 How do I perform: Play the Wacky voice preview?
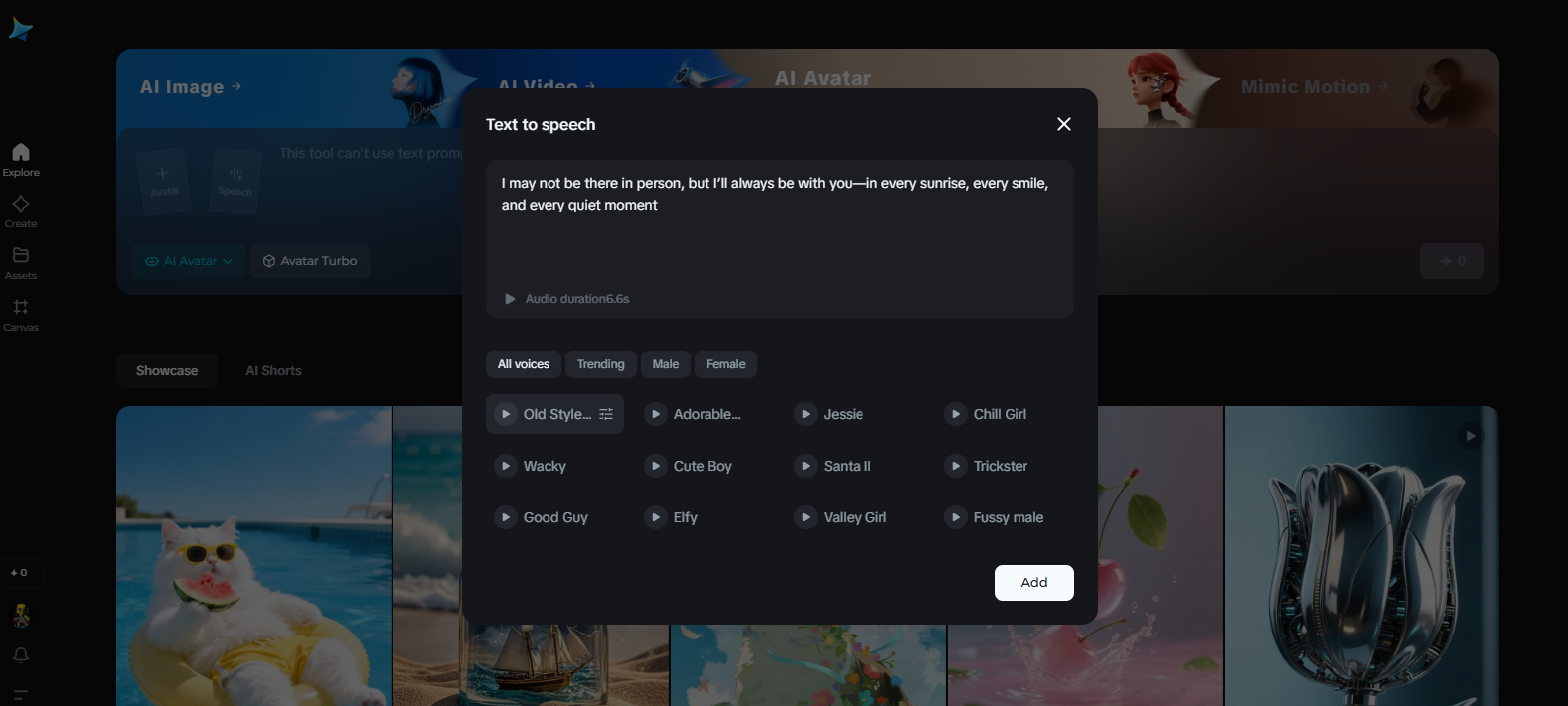[x=506, y=466]
